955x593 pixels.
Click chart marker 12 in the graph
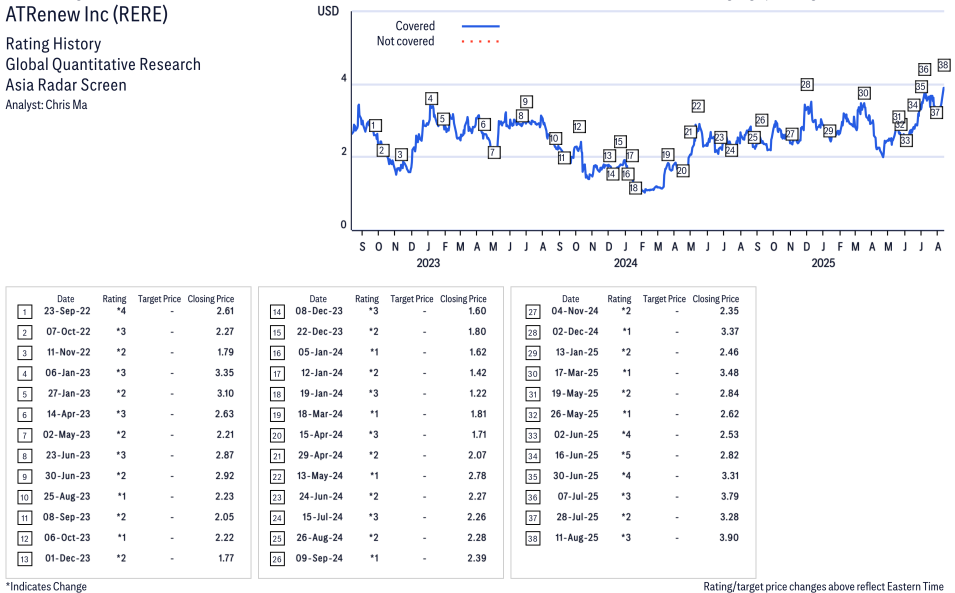tap(579, 127)
